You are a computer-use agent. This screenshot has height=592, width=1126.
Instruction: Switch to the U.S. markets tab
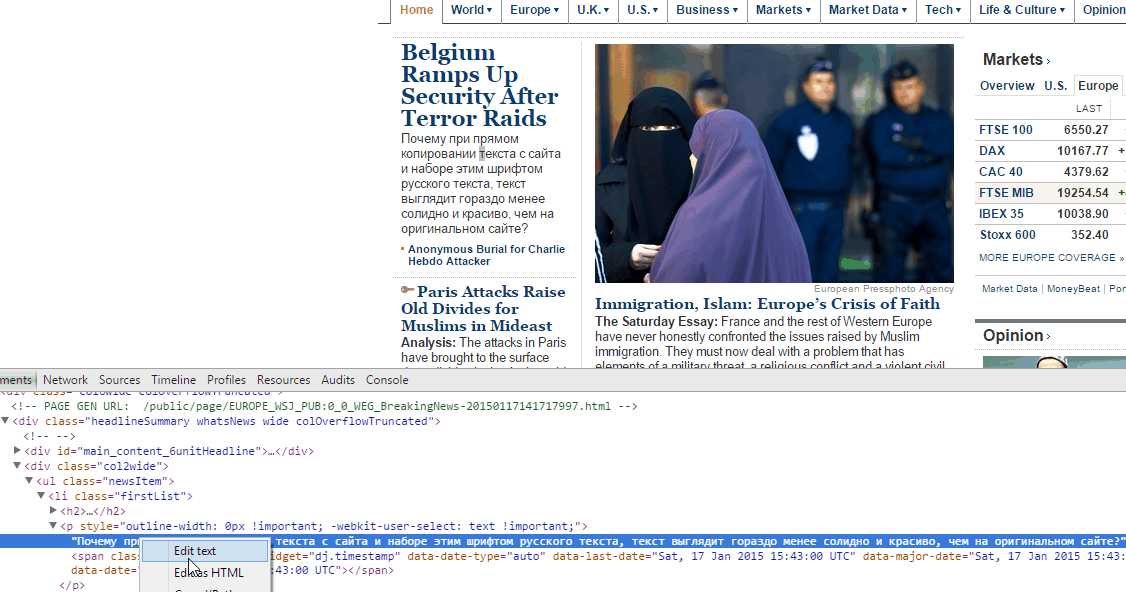1055,85
